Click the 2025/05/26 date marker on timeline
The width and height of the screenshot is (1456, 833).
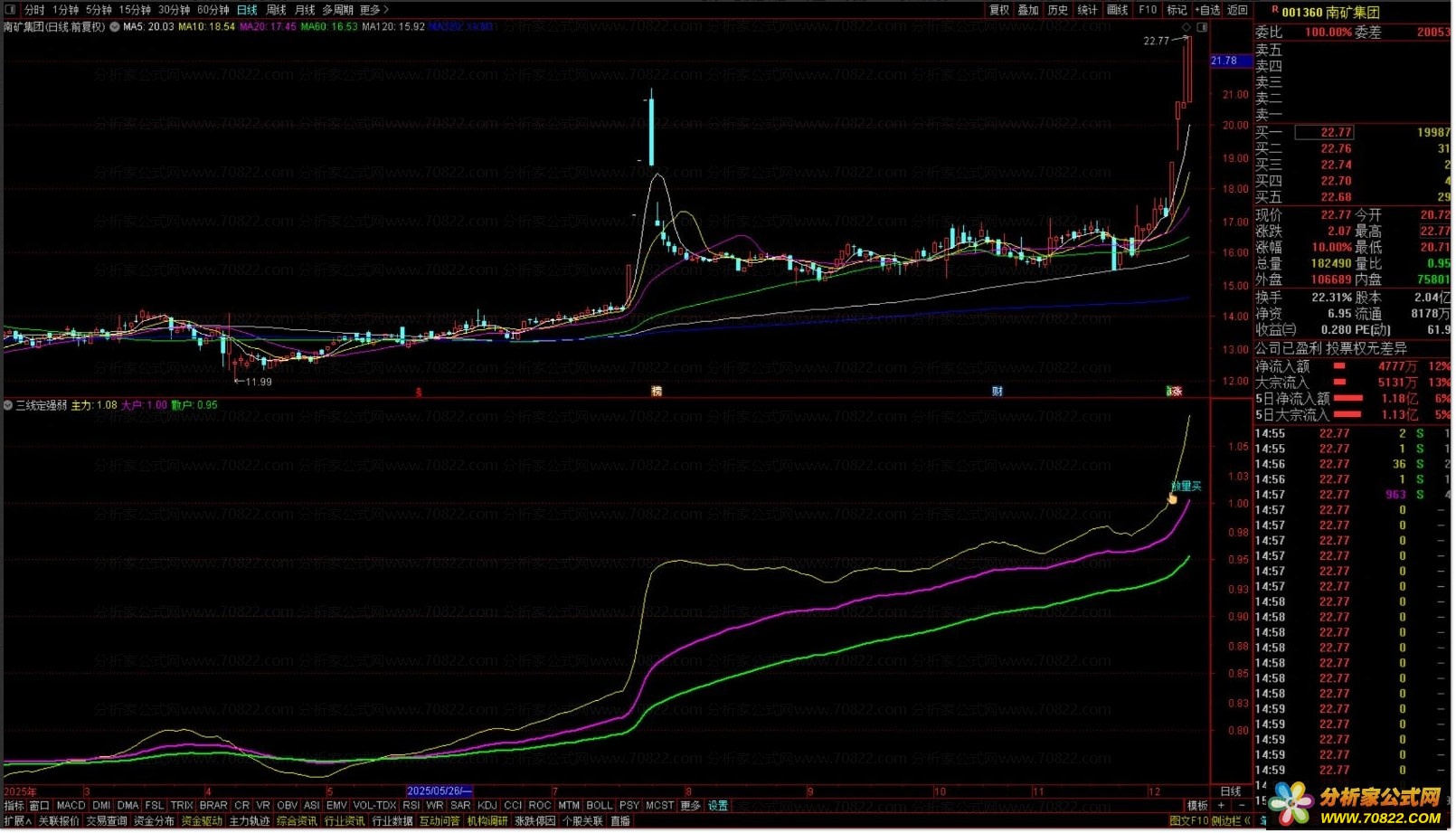coord(440,792)
